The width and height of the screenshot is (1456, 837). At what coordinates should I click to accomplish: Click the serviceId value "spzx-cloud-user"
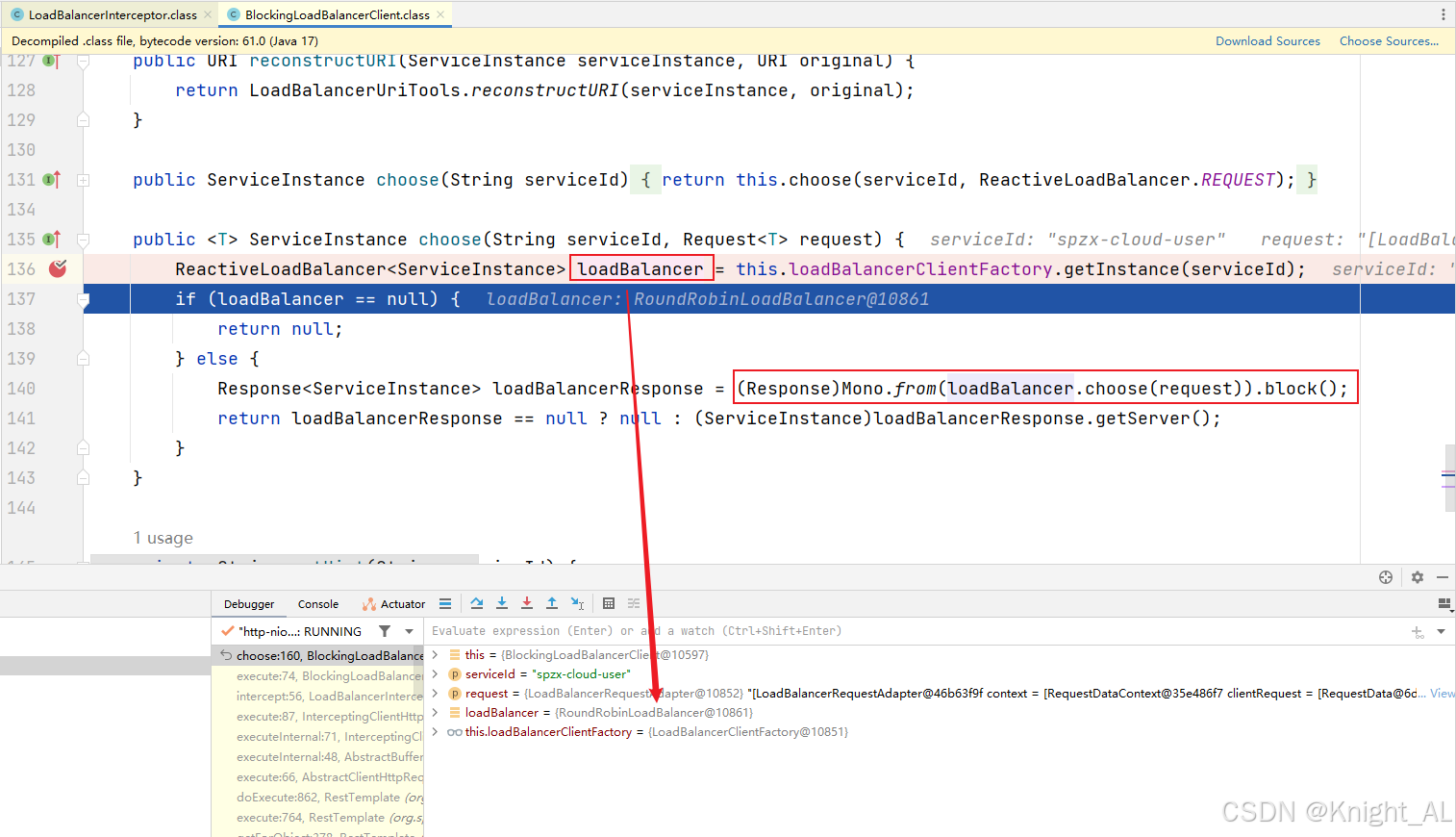tap(582, 674)
